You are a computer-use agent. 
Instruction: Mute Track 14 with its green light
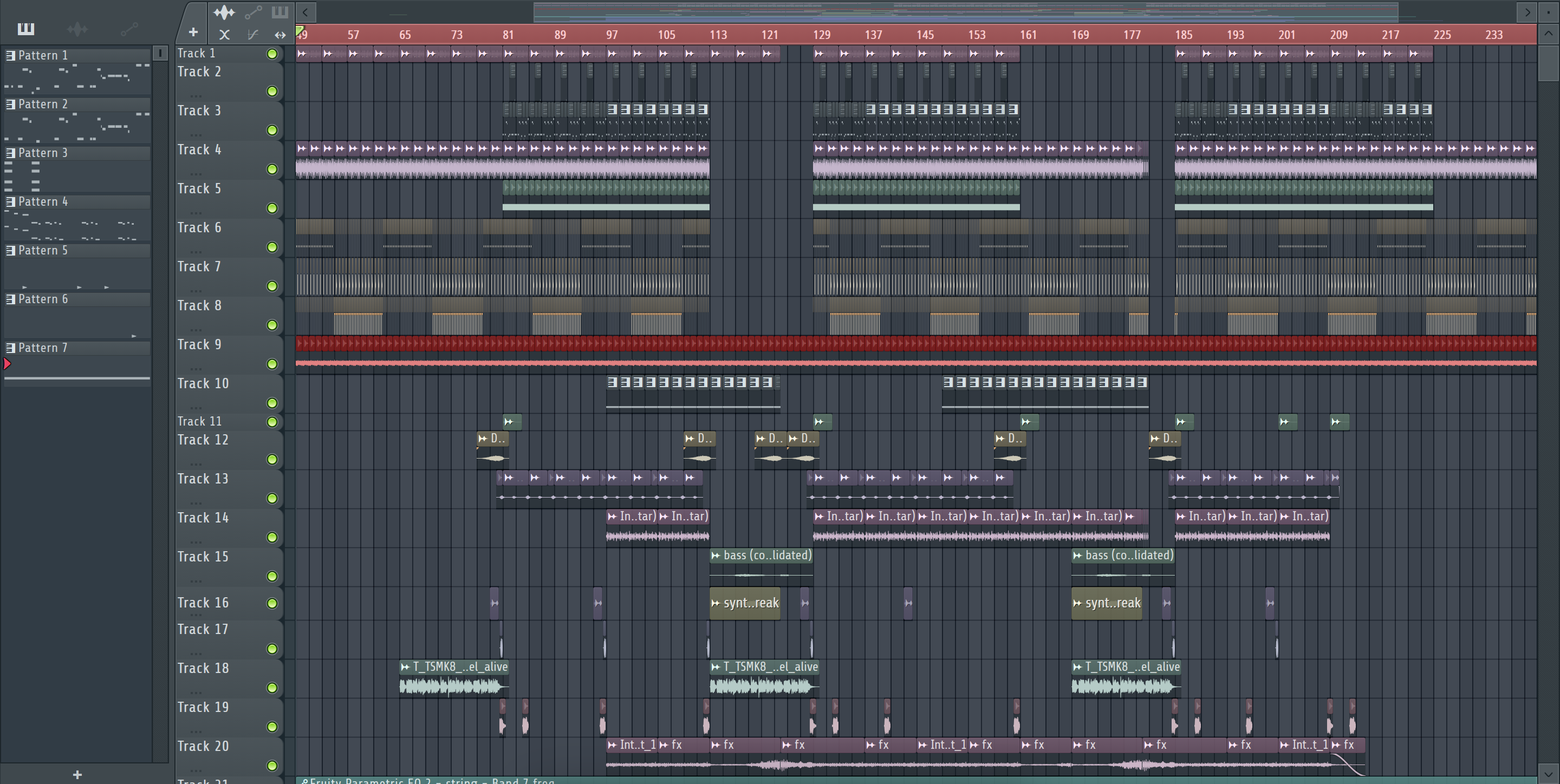click(272, 538)
